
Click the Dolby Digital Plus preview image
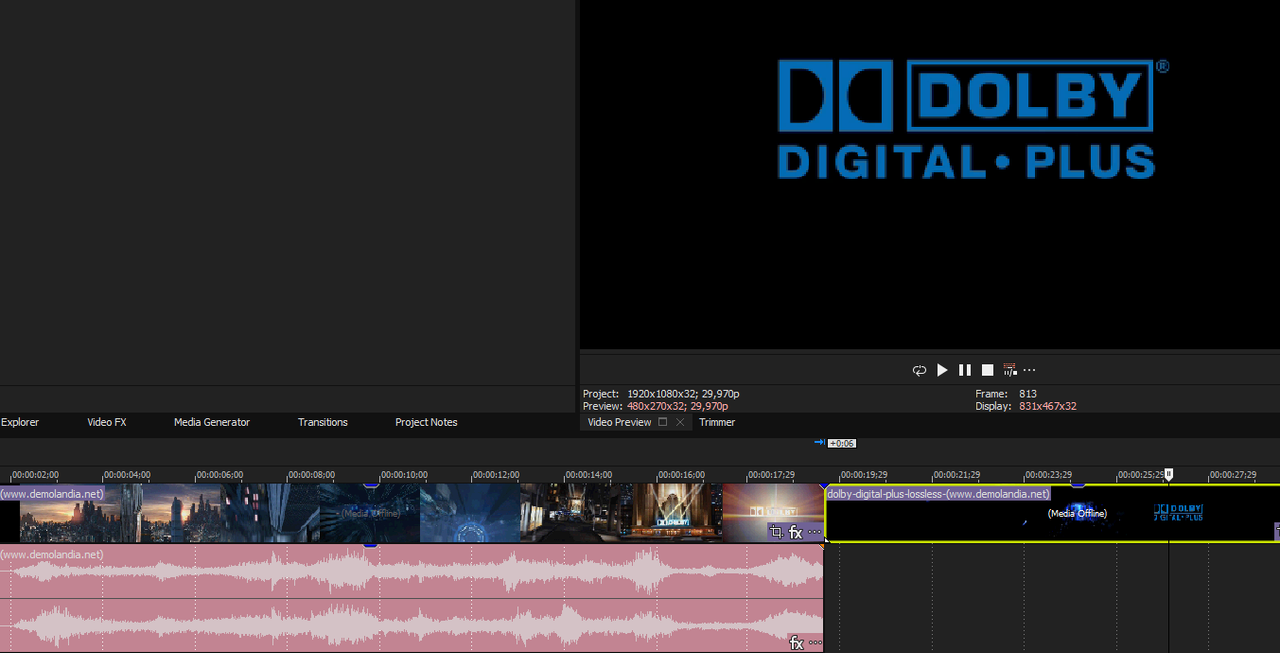(972, 119)
